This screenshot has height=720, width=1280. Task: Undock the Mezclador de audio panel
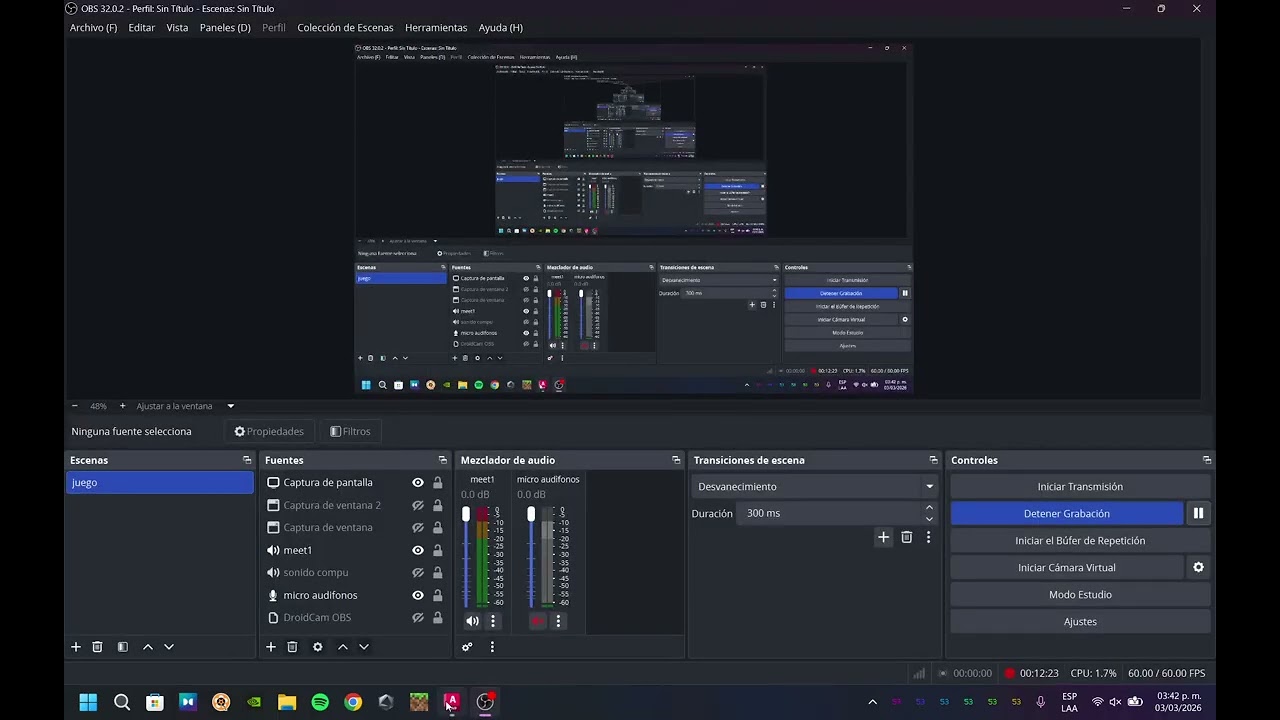(x=676, y=460)
